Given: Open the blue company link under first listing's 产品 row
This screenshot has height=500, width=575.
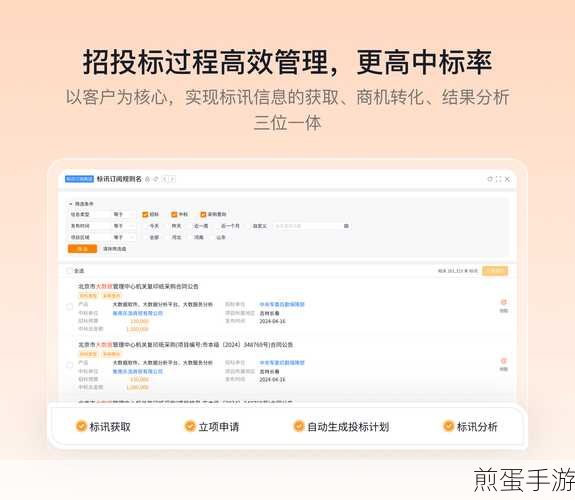Looking at the screenshot, I should pyautogui.click(x=138, y=313).
